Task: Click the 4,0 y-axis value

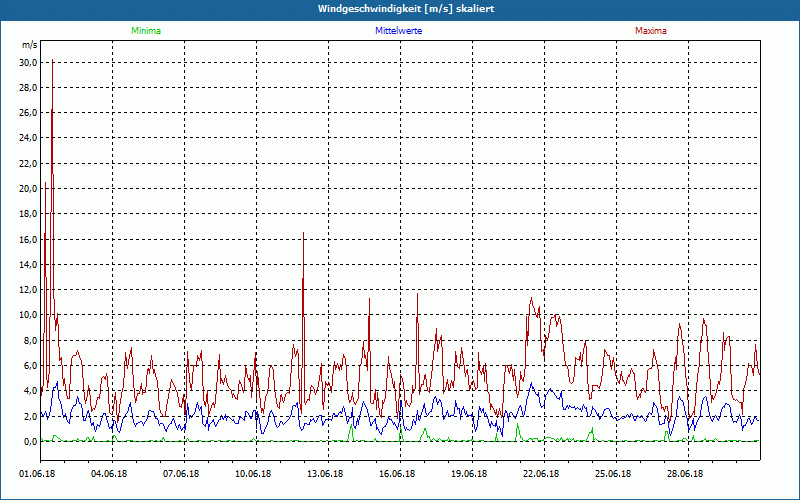Action: (31, 391)
